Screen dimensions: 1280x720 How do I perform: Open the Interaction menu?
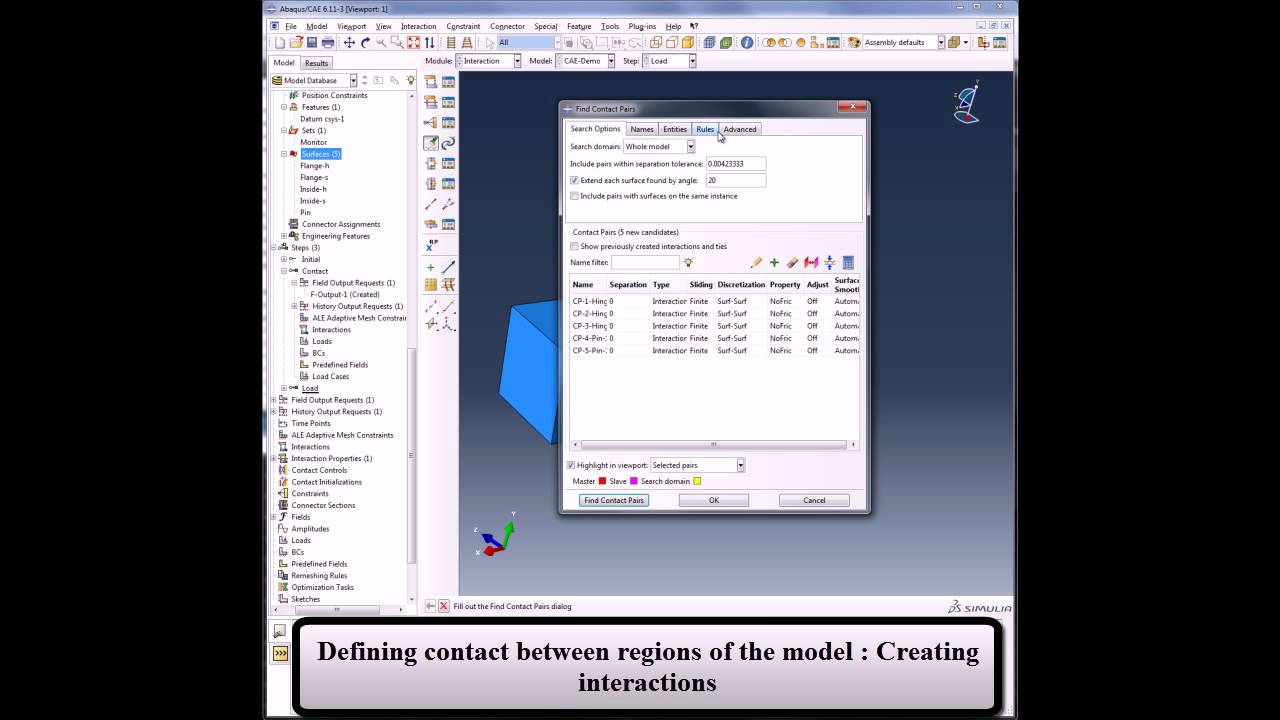[x=418, y=26]
